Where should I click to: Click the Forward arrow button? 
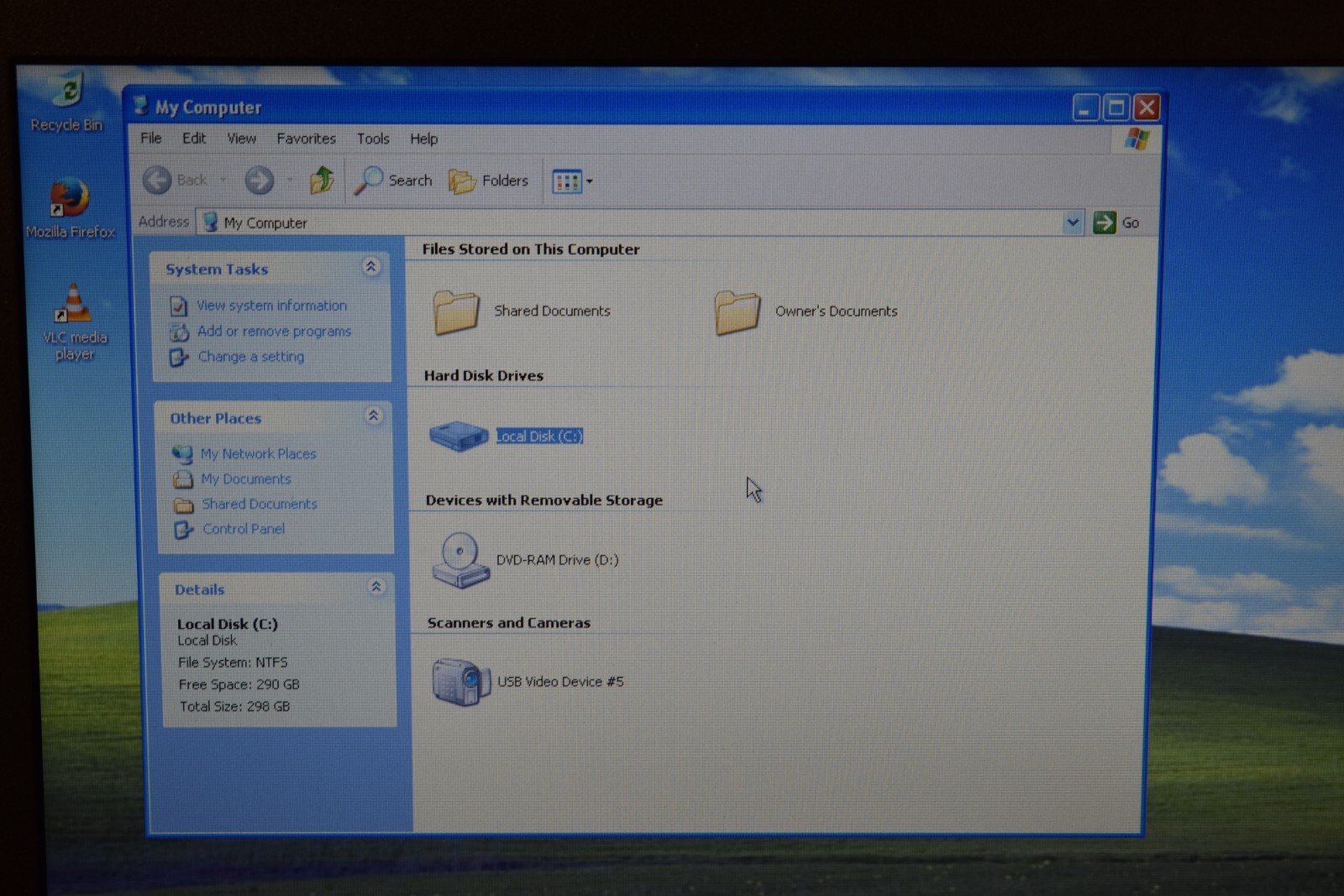[259, 180]
